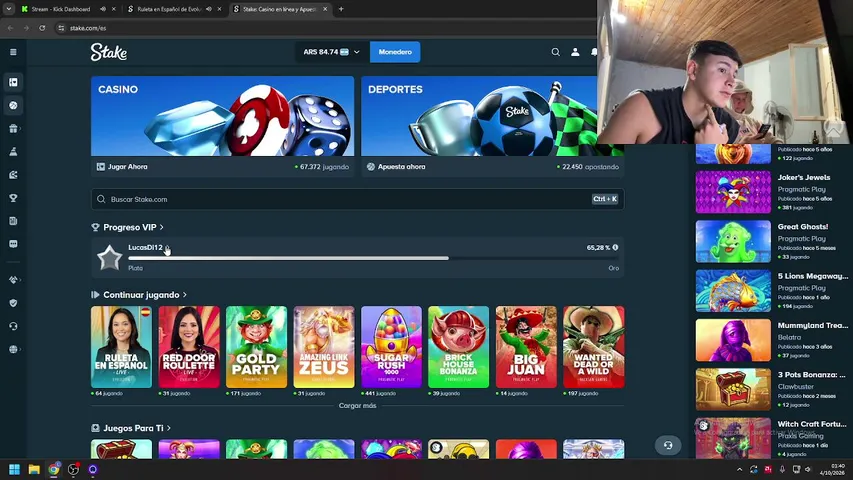
Task: Open Amazing Link Zeus game card
Action: click(324, 347)
